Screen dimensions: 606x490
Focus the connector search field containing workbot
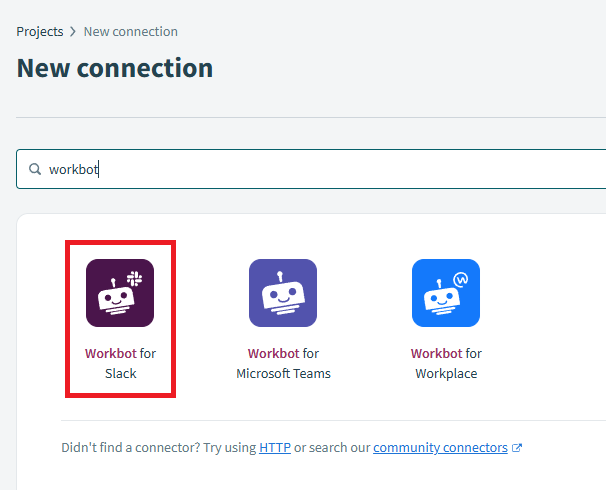tap(311, 169)
